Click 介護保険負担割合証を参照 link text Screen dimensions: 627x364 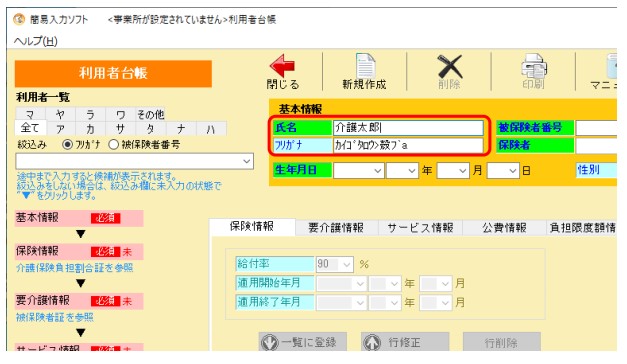point(74,268)
